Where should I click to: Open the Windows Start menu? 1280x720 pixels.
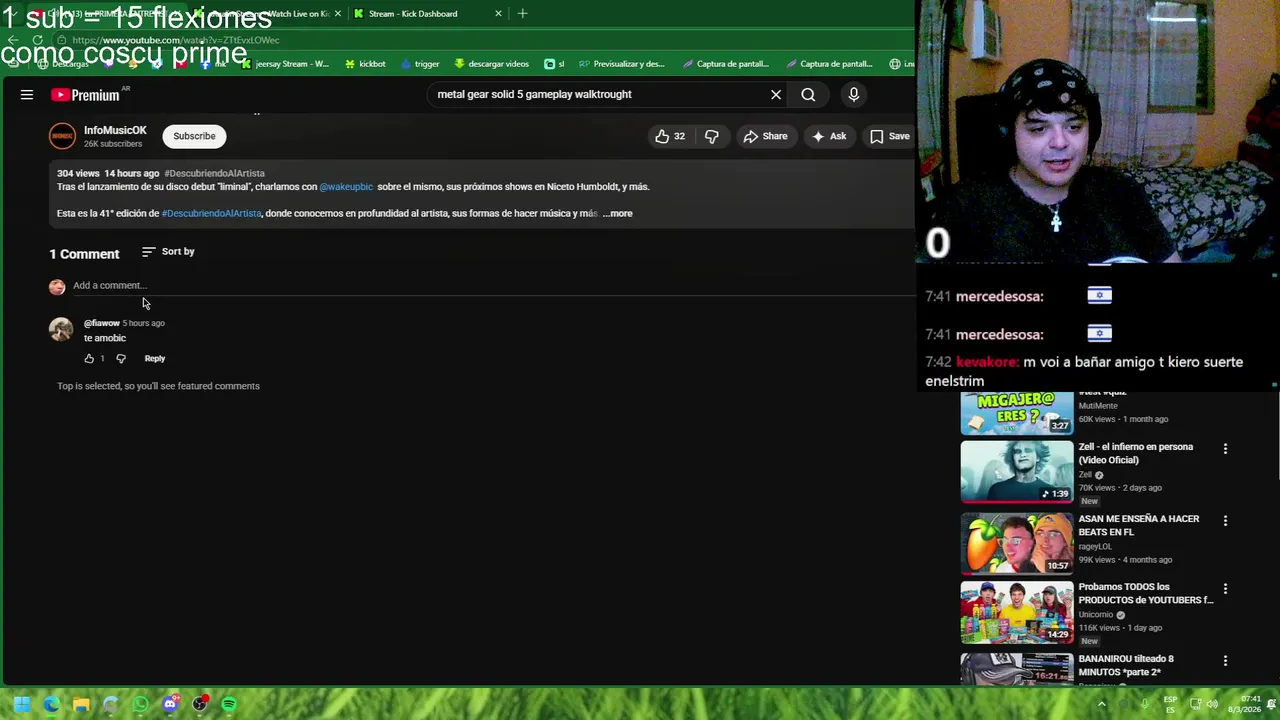[22, 705]
